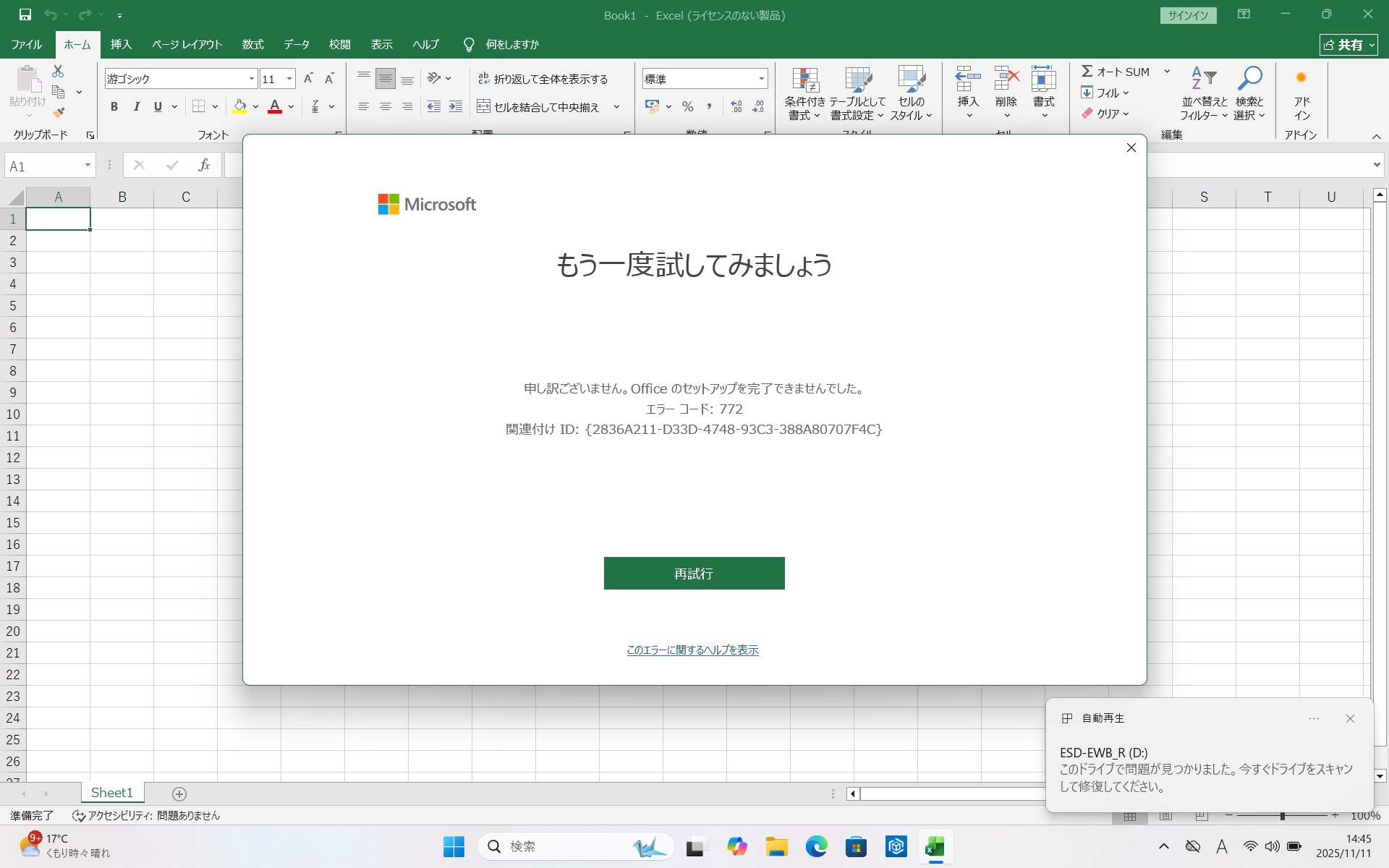
Task: Toggle Italic formatting
Action: 136,106
